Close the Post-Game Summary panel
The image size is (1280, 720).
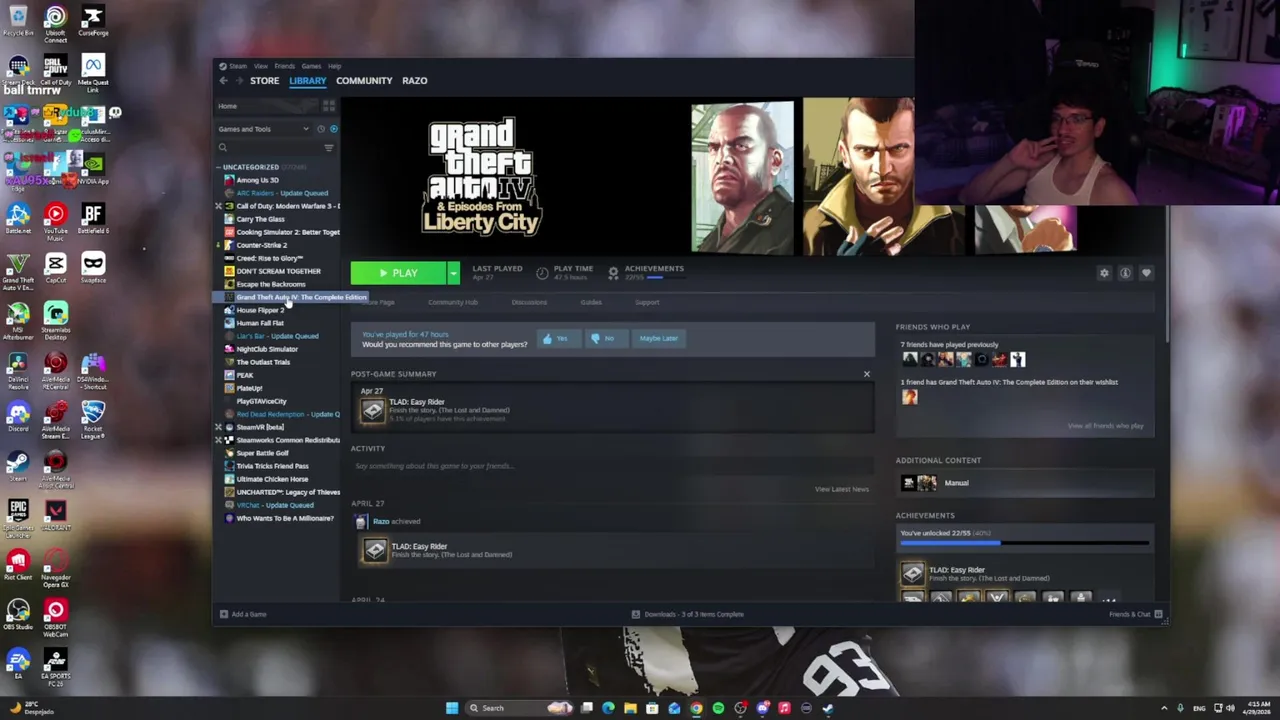tap(867, 374)
